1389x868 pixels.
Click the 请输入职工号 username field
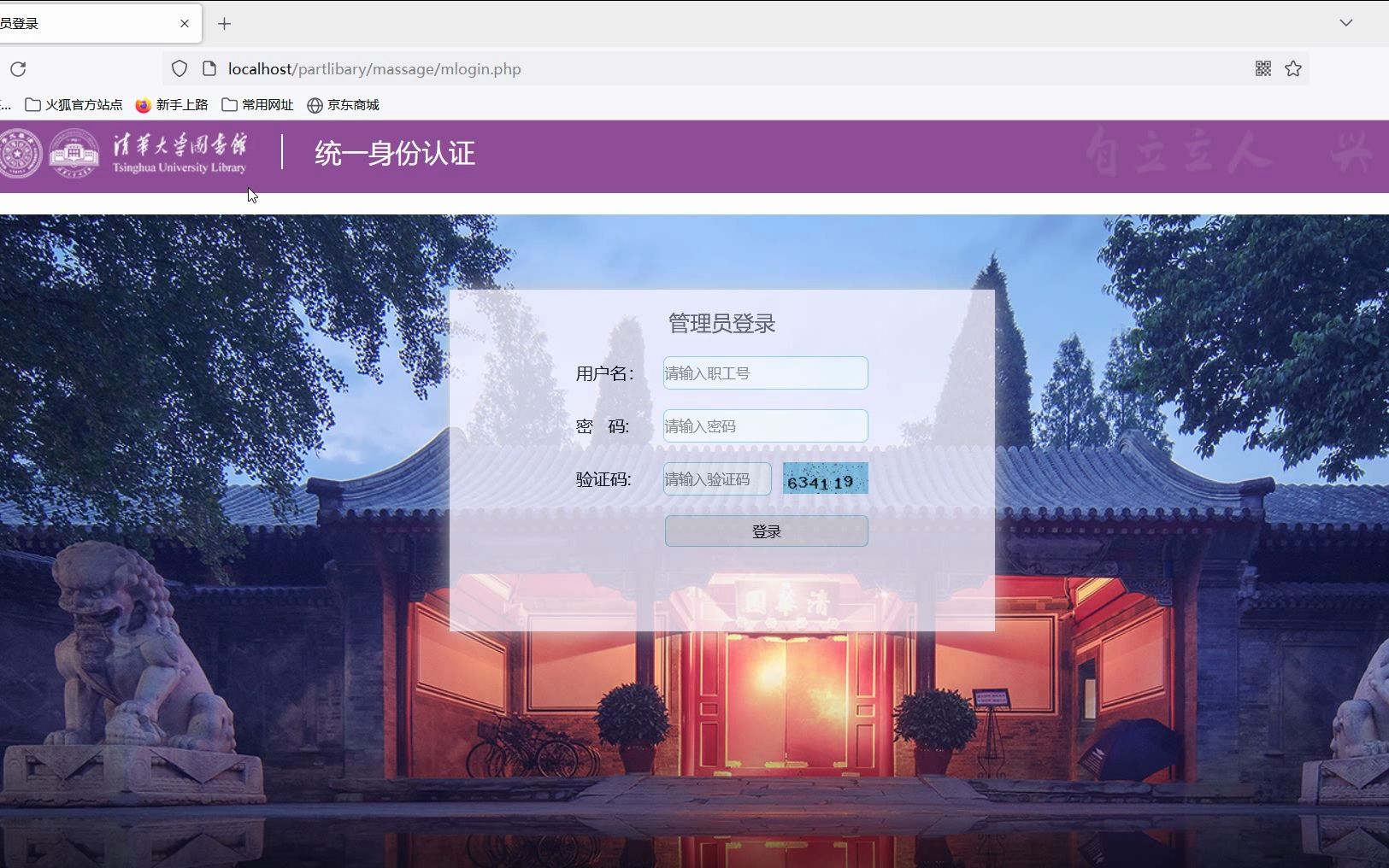point(766,373)
